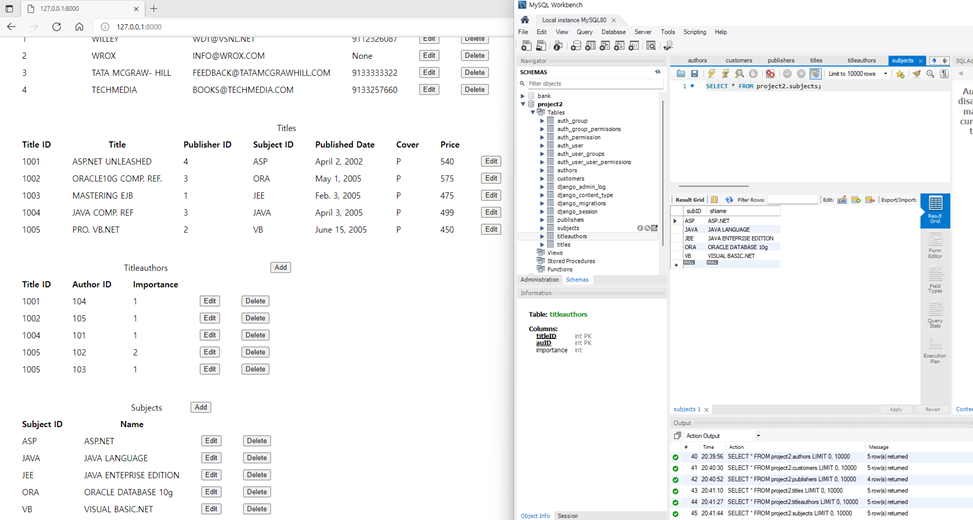Expand the bank schema
Screen dimensions: 973x520
522,96
